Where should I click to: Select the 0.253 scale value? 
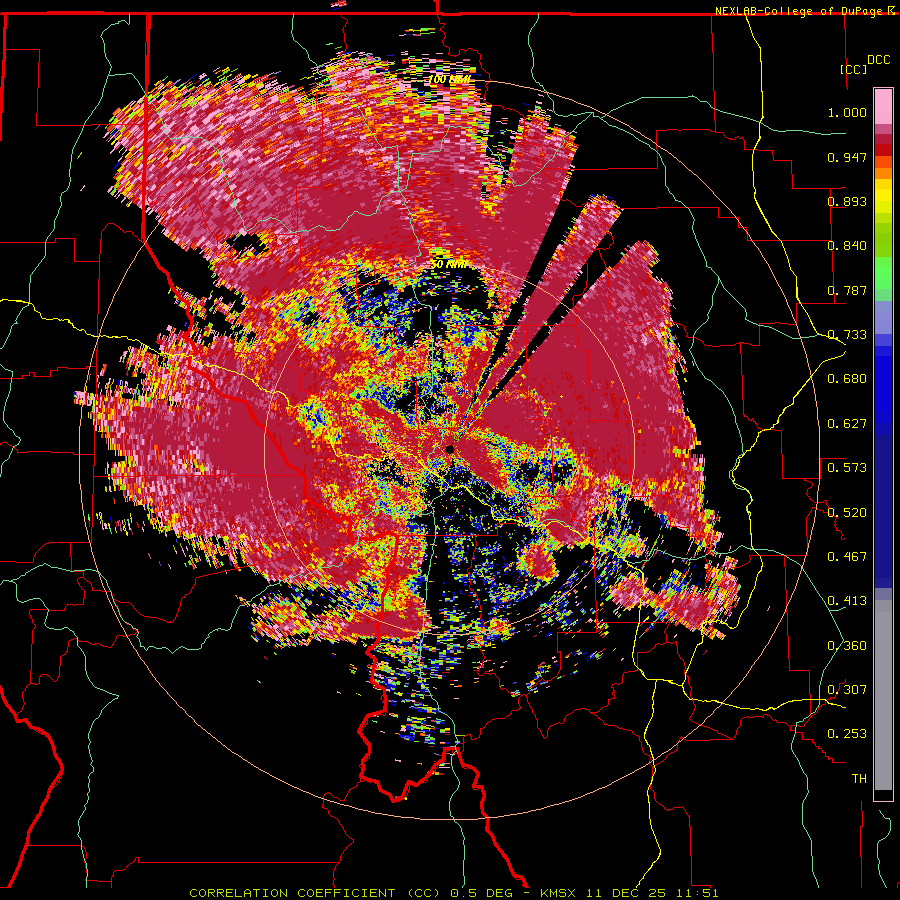point(847,734)
